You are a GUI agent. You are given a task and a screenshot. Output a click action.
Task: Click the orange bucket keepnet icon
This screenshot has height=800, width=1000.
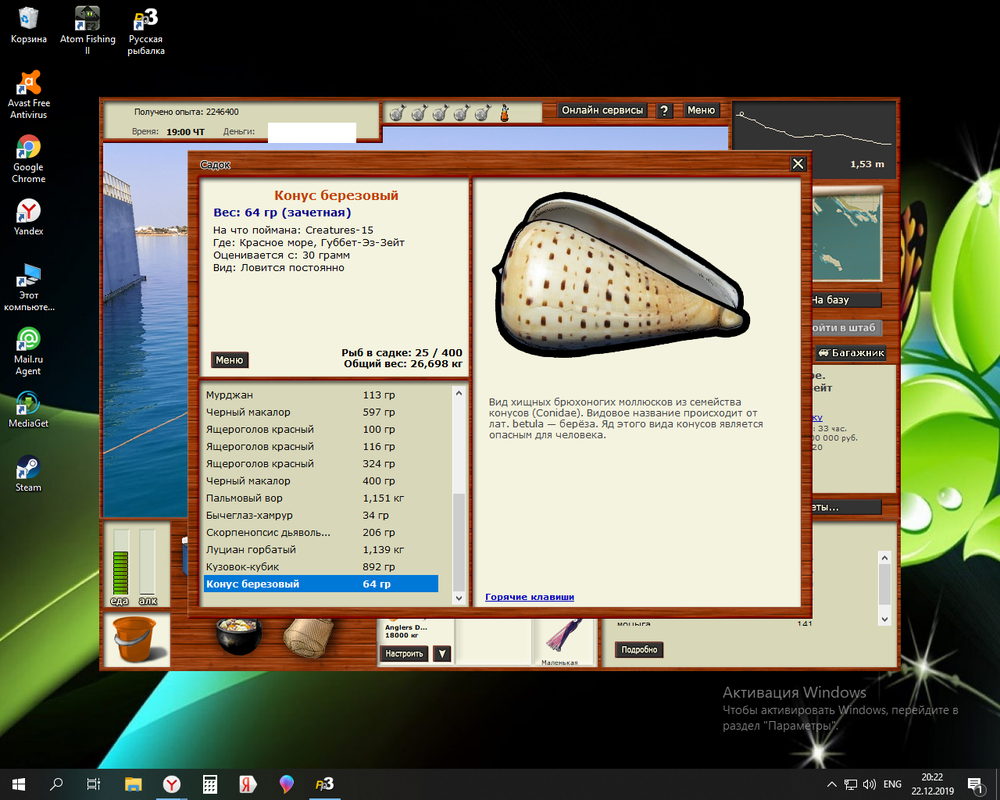(x=137, y=640)
